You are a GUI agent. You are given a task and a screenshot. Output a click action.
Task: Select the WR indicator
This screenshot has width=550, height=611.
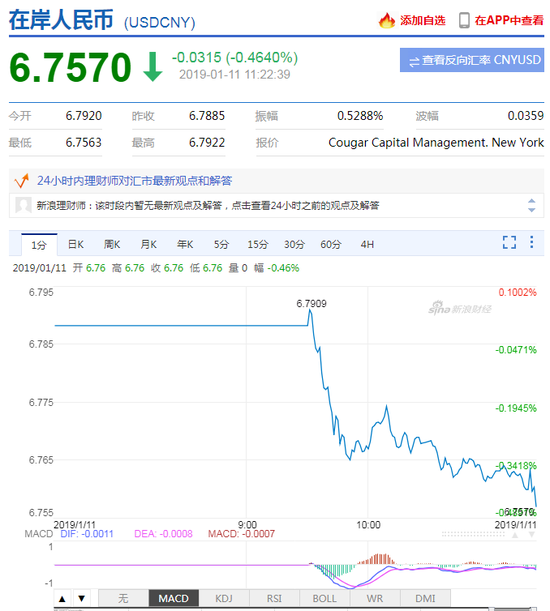375,599
